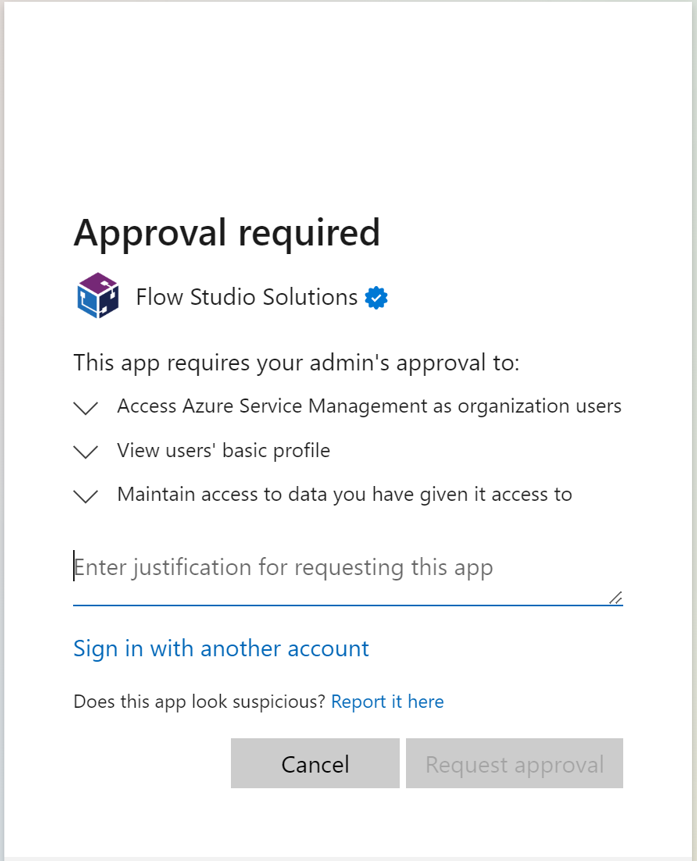This screenshot has height=861, width=697.
Task: Click the Approval required heading
Action: 227,233
